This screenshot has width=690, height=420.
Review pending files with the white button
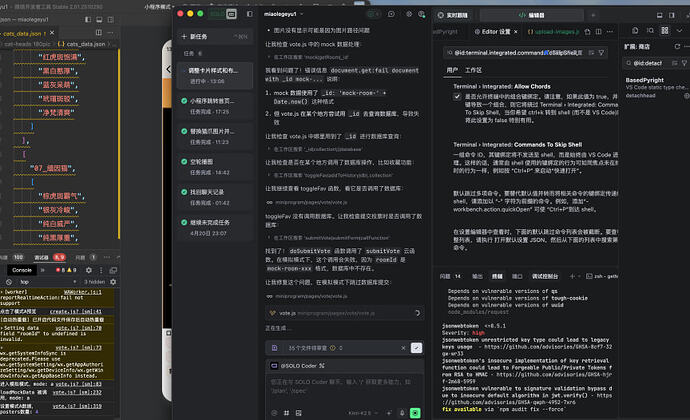click(x=416, y=348)
